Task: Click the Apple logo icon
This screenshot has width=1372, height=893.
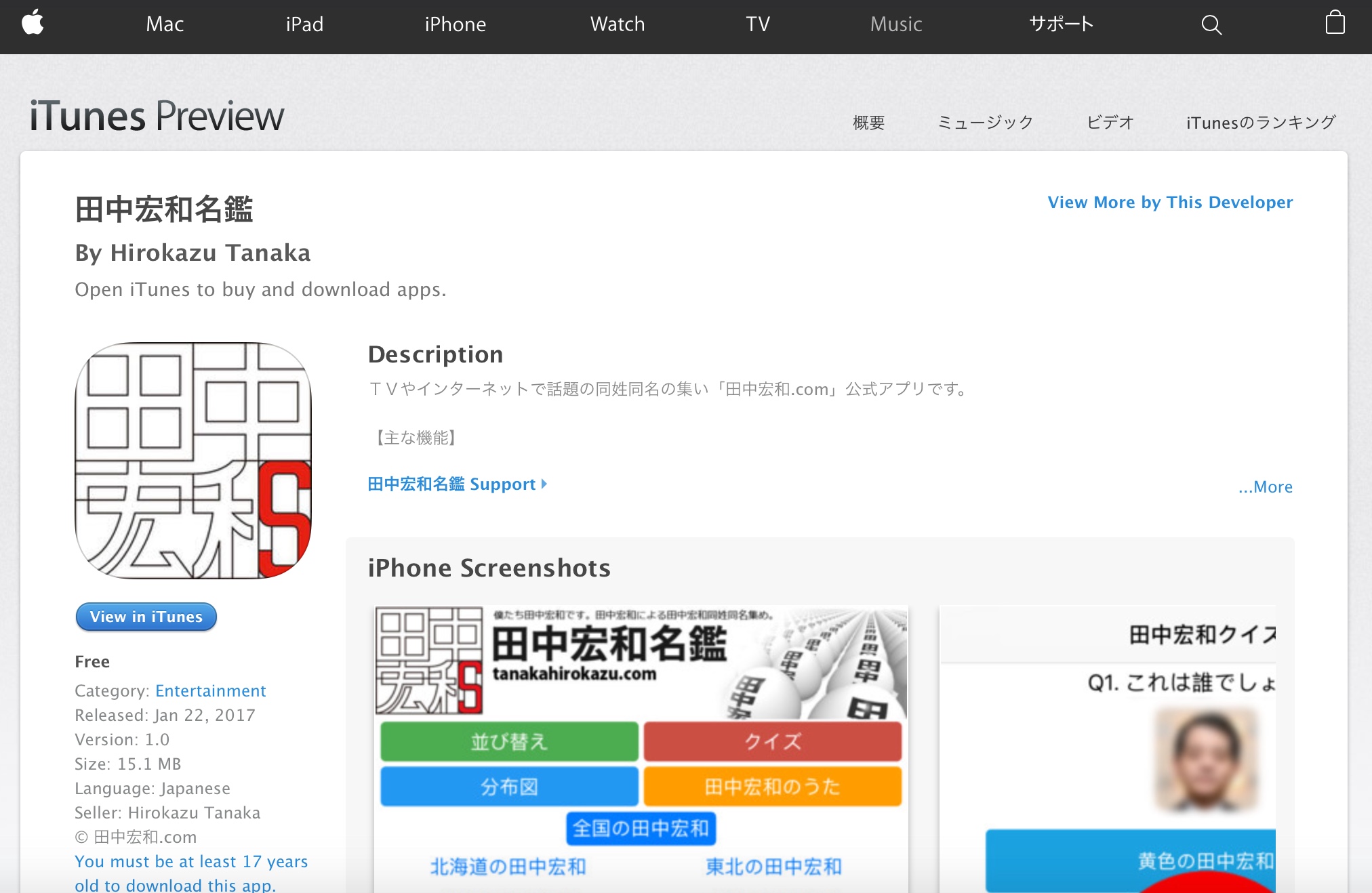Action: [x=33, y=23]
